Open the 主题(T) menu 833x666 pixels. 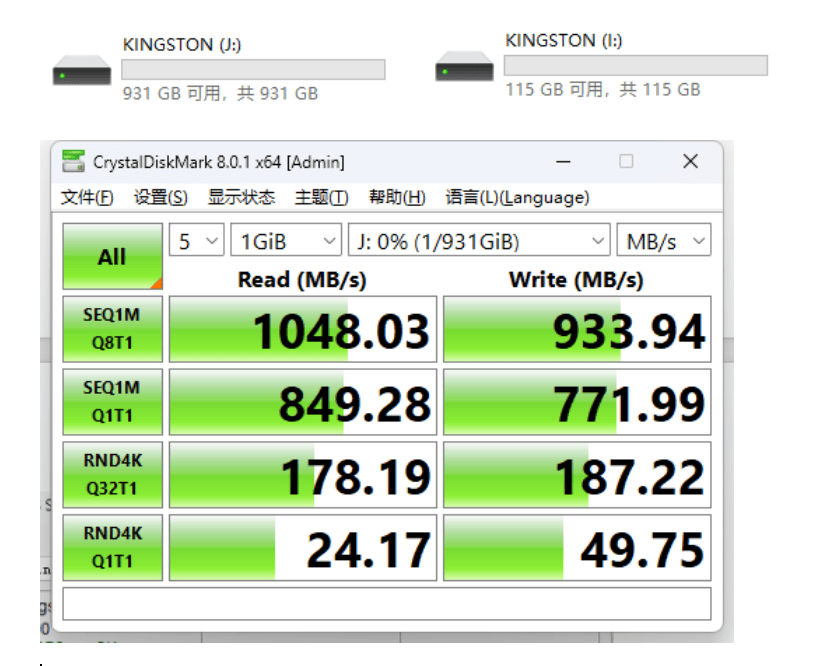coord(321,197)
